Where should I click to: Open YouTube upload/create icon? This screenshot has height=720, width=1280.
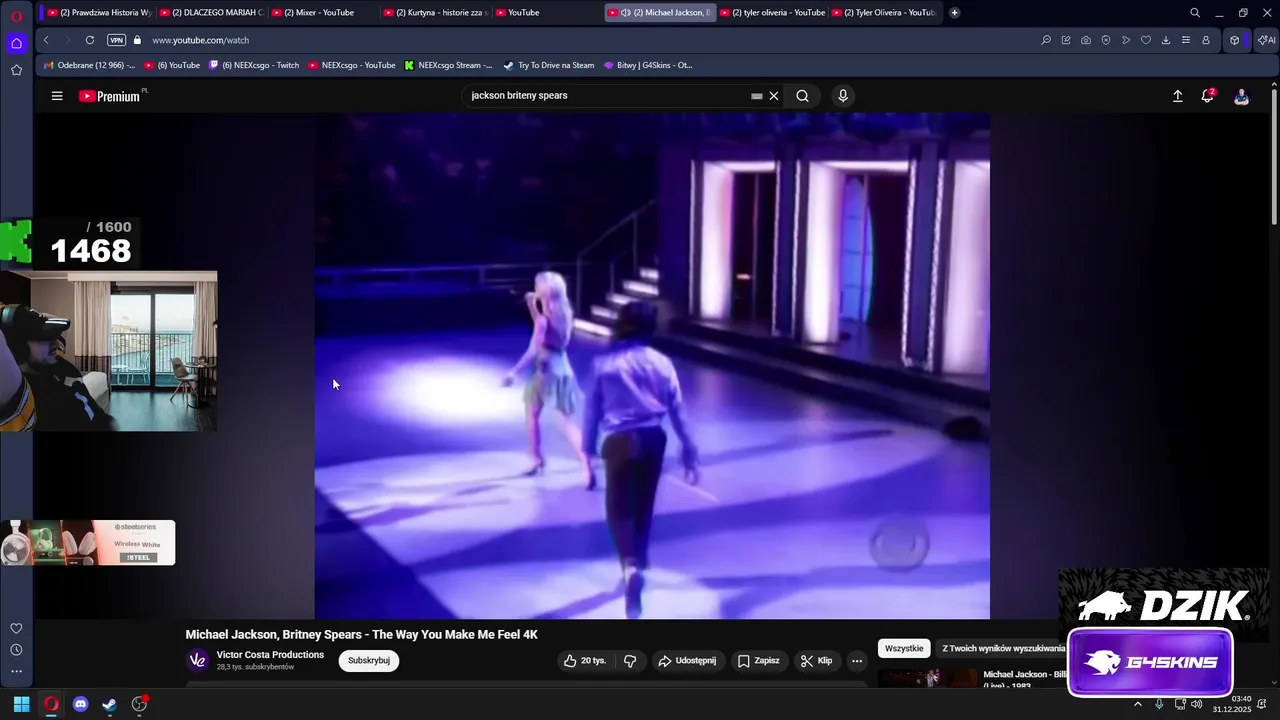(1177, 96)
